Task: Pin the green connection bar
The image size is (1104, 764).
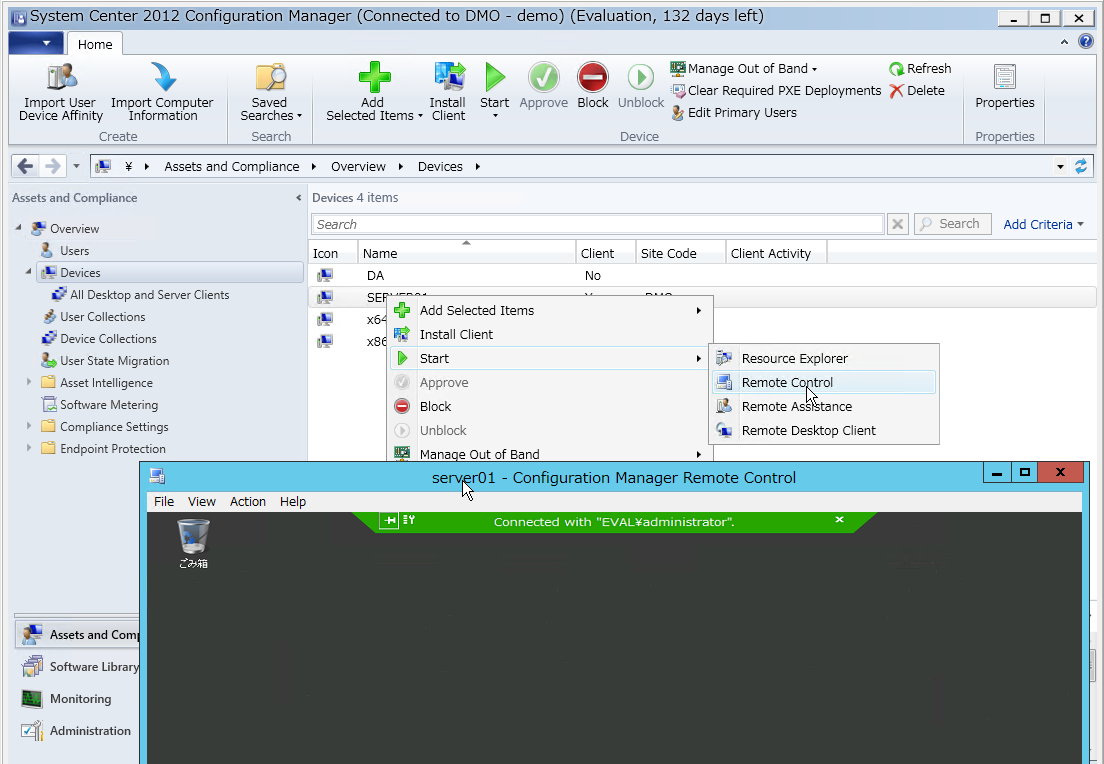Action: [389, 520]
